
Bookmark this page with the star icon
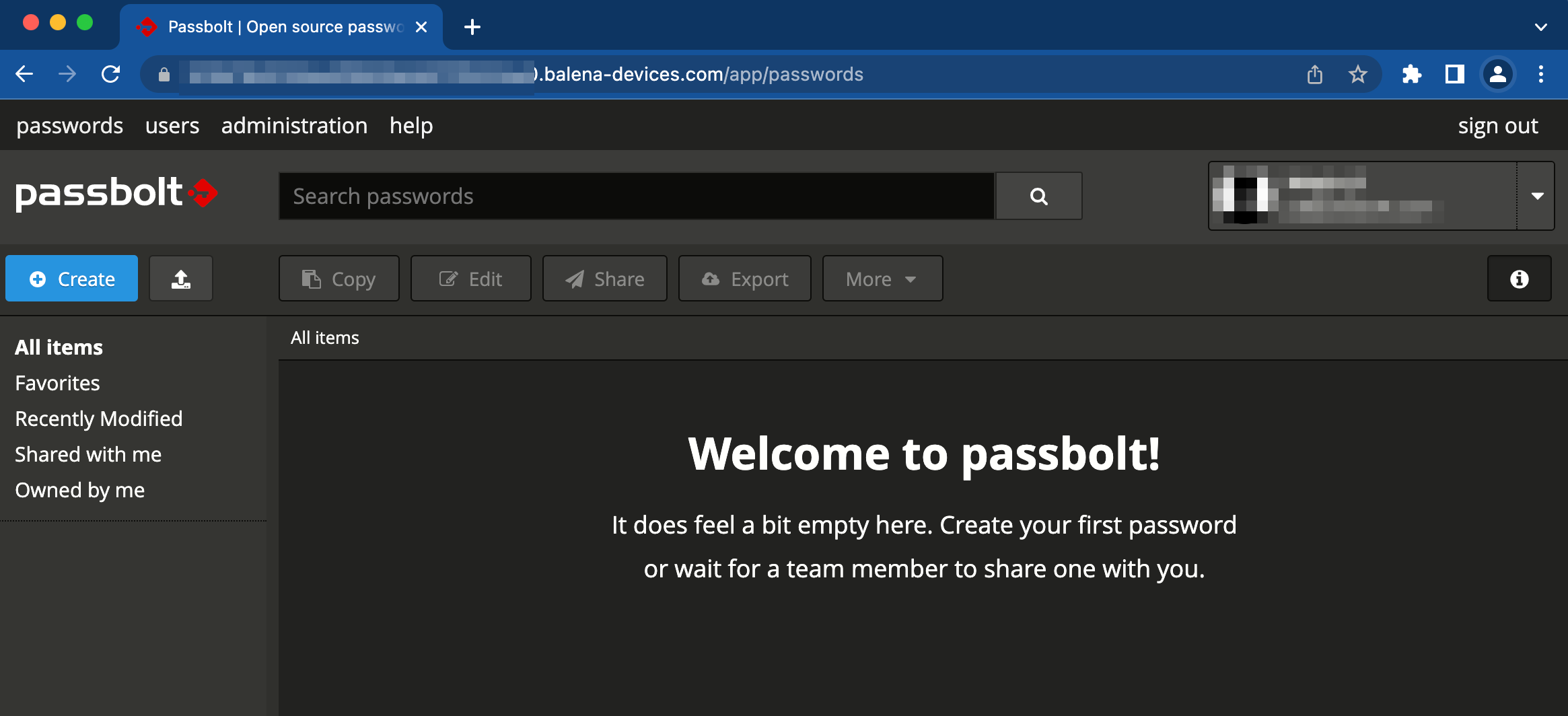[1358, 74]
